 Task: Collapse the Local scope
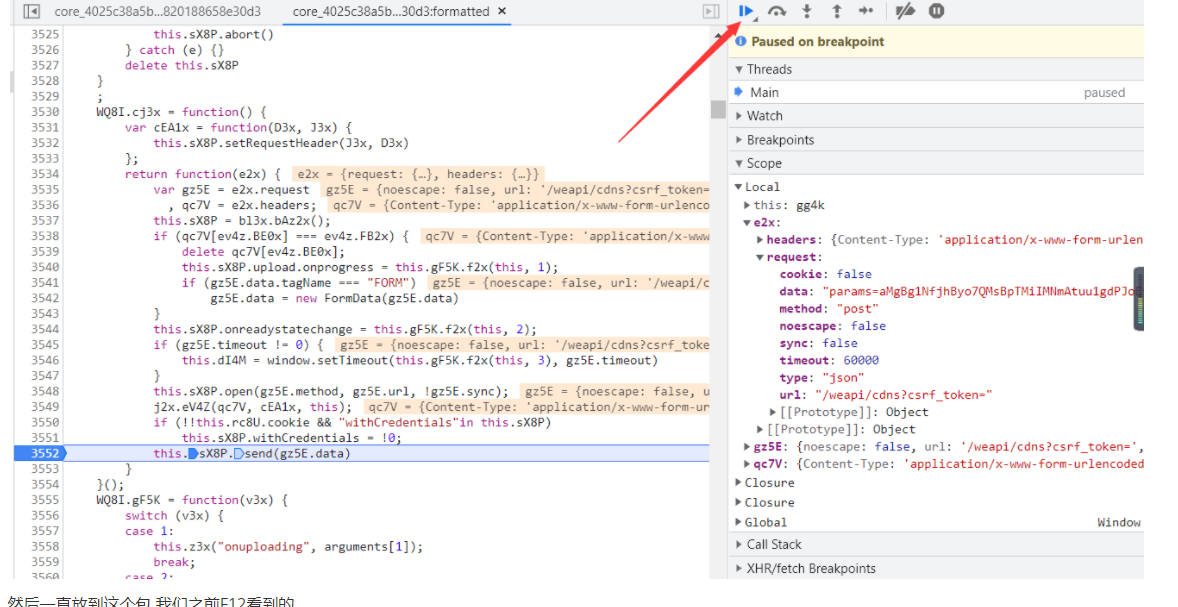(x=739, y=187)
